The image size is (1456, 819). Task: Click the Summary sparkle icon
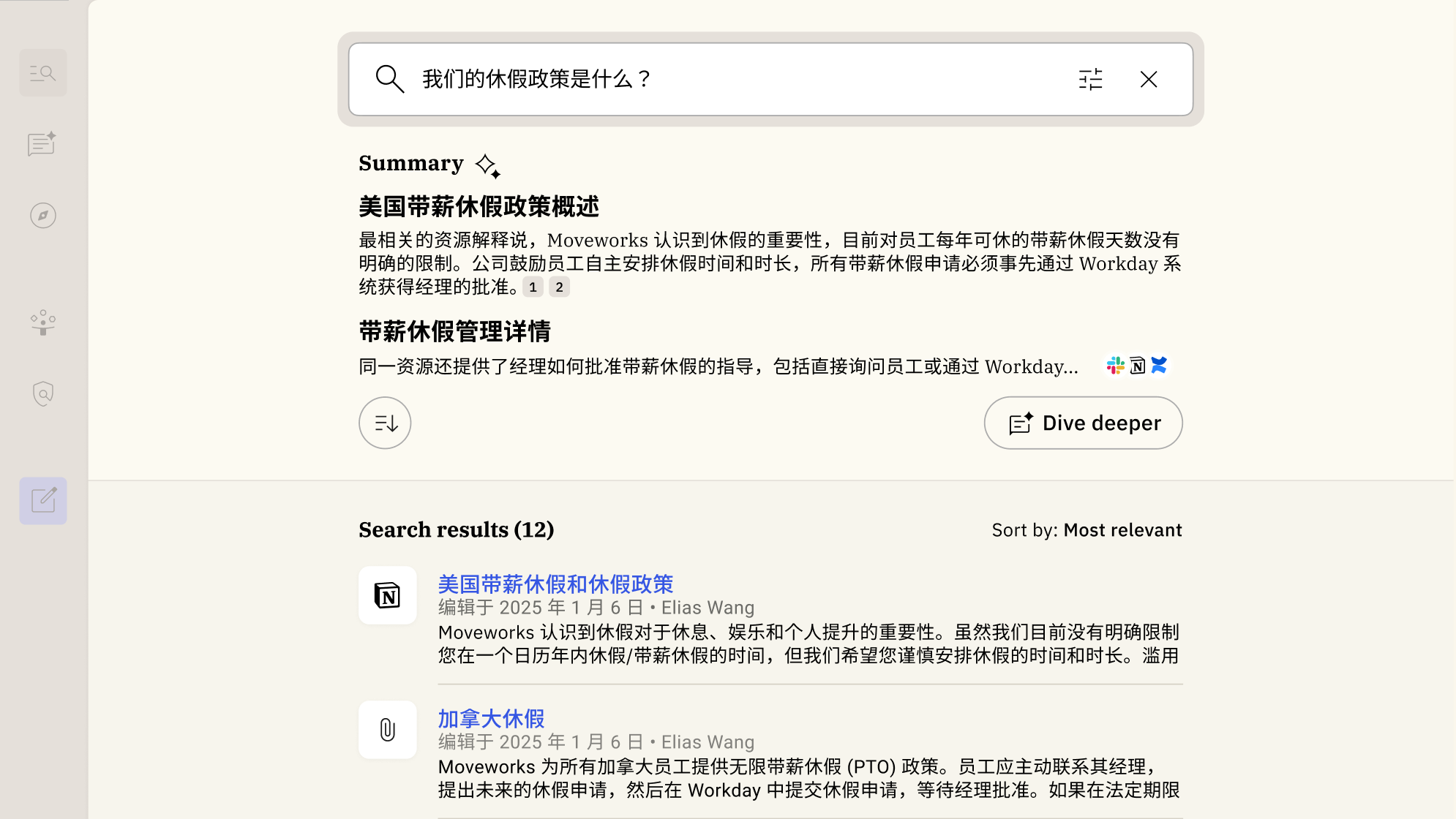point(488,166)
